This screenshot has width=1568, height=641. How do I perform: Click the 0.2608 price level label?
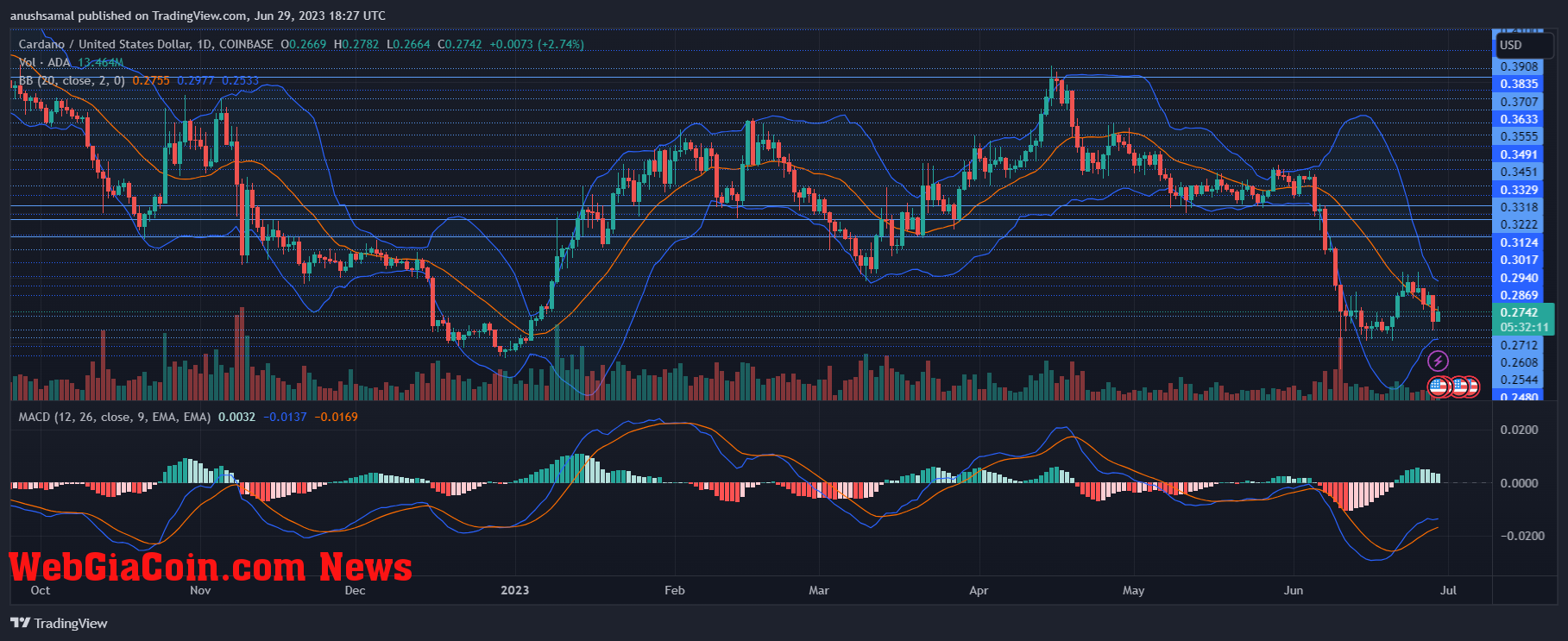[x=1519, y=362]
